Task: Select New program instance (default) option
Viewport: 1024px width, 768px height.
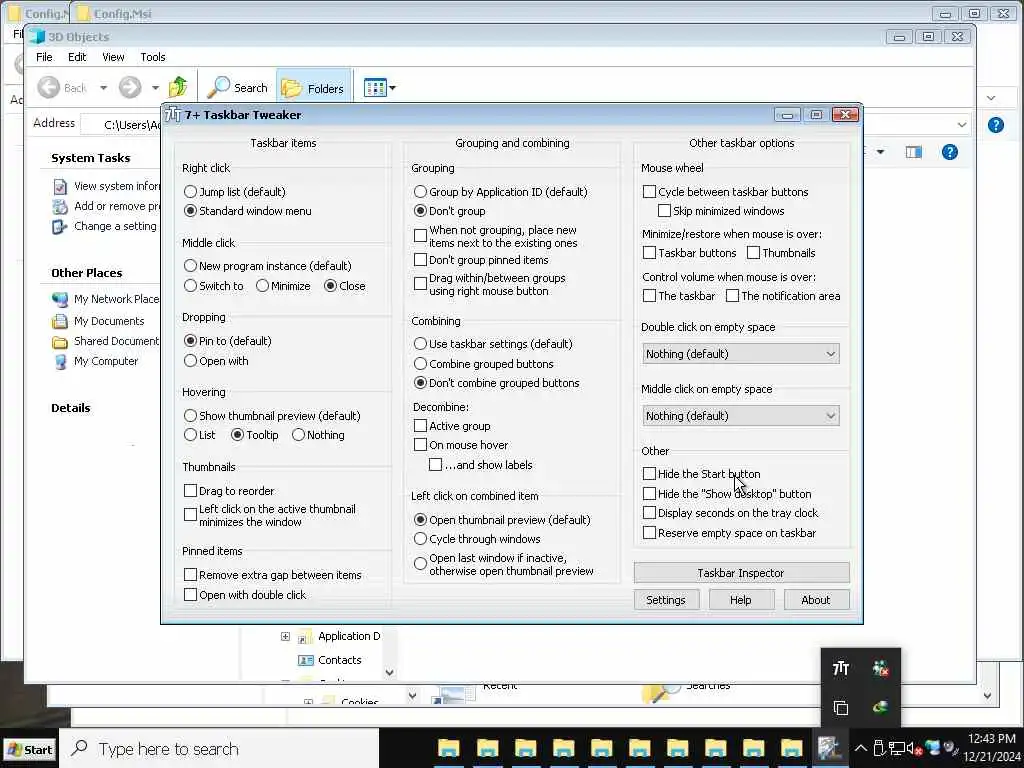Action: pyautogui.click(x=190, y=266)
